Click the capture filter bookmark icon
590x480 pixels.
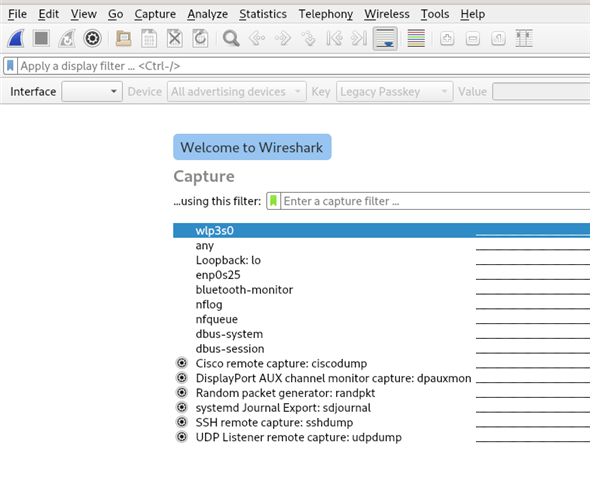pyautogui.click(x=274, y=201)
